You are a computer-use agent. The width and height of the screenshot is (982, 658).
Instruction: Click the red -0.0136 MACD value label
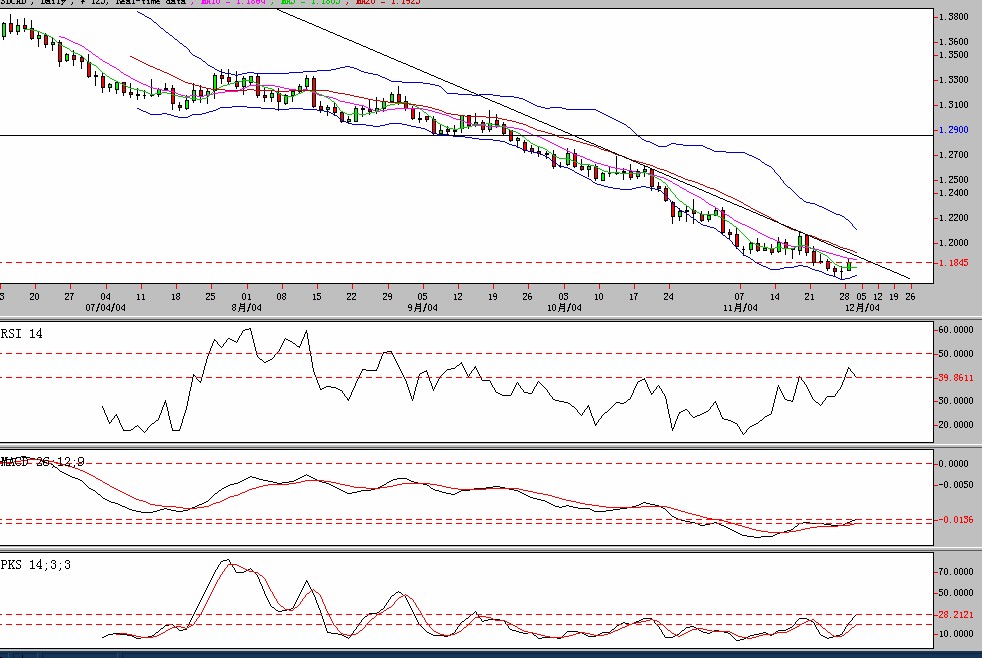(x=956, y=521)
